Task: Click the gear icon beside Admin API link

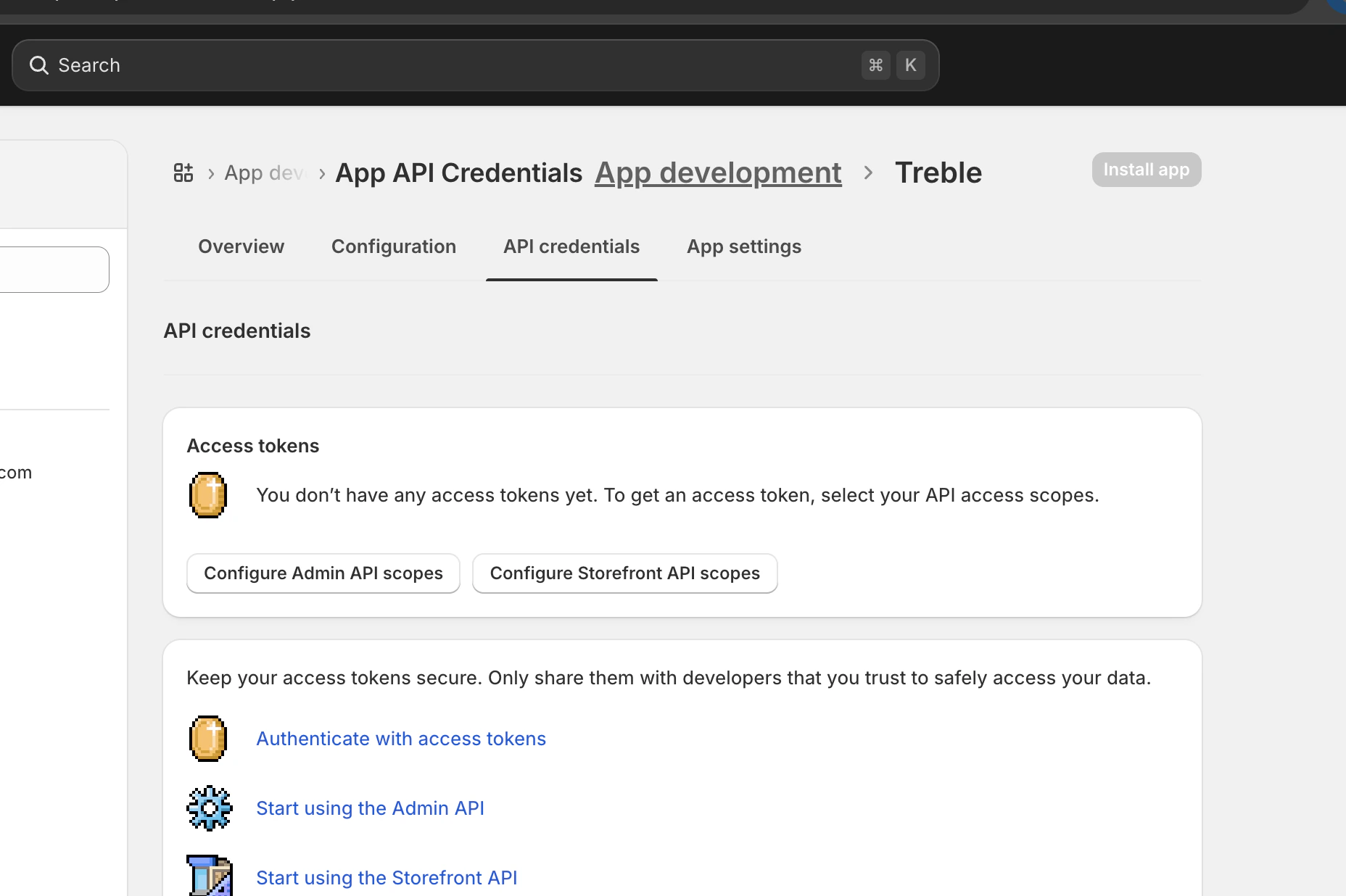Action: click(210, 808)
